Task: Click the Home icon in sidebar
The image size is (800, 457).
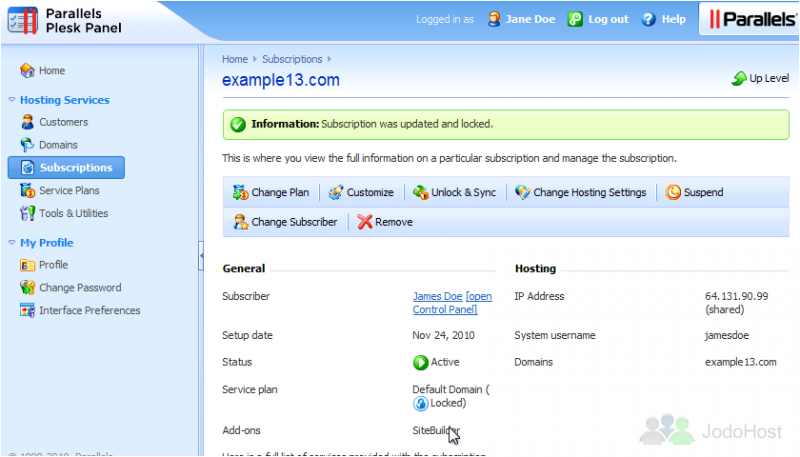Action: 27,70
